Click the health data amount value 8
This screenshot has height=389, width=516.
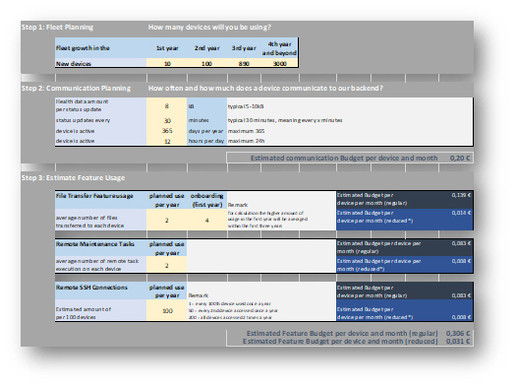click(x=167, y=106)
